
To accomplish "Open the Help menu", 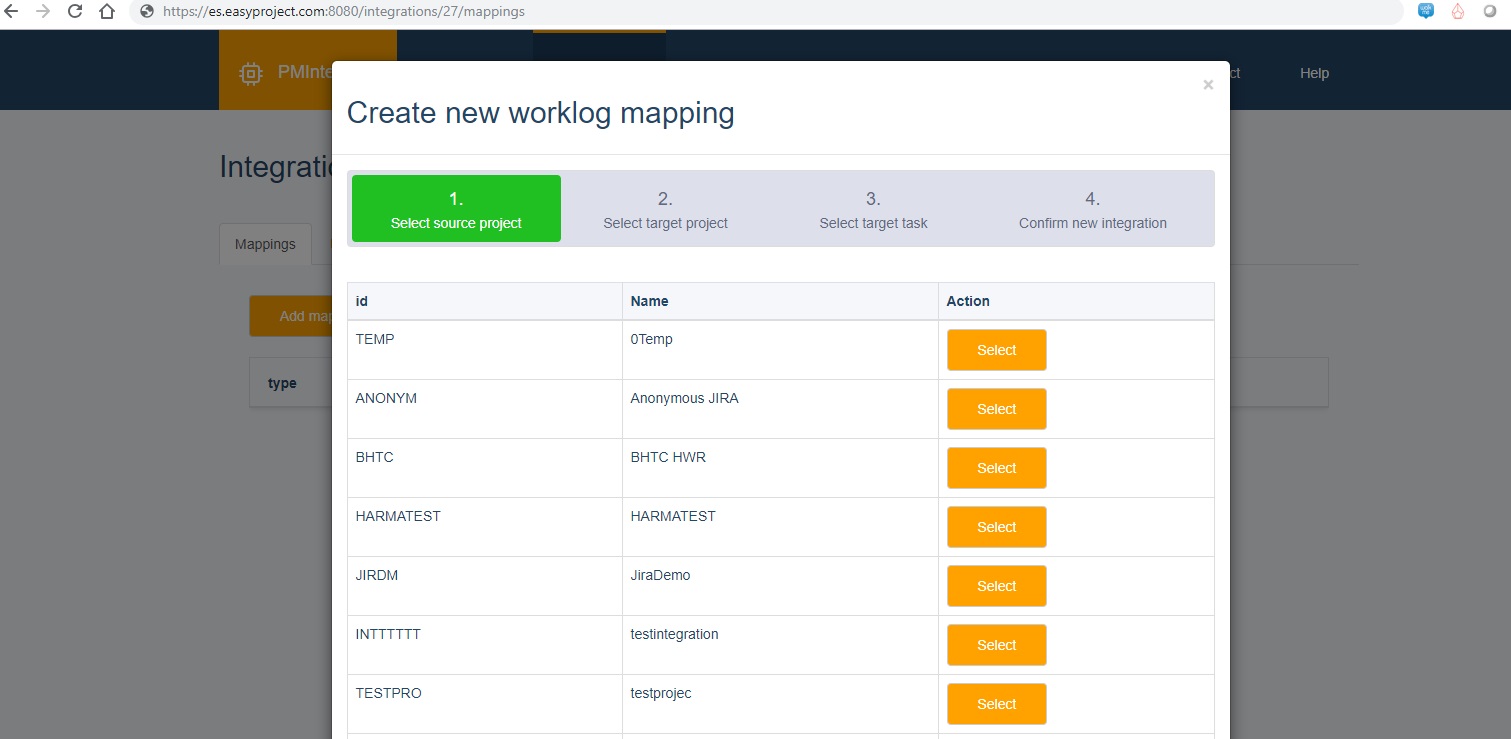I will click(x=1313, y=72).
